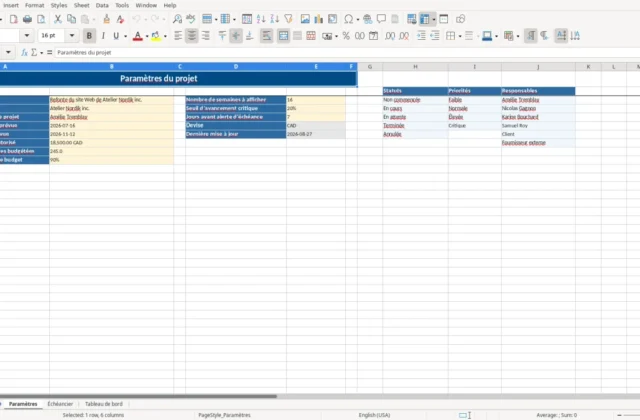This screenshot has width=640, height=420.
Task: Switch to the Tableau de bord tab
Action: (x=104, y=404)
